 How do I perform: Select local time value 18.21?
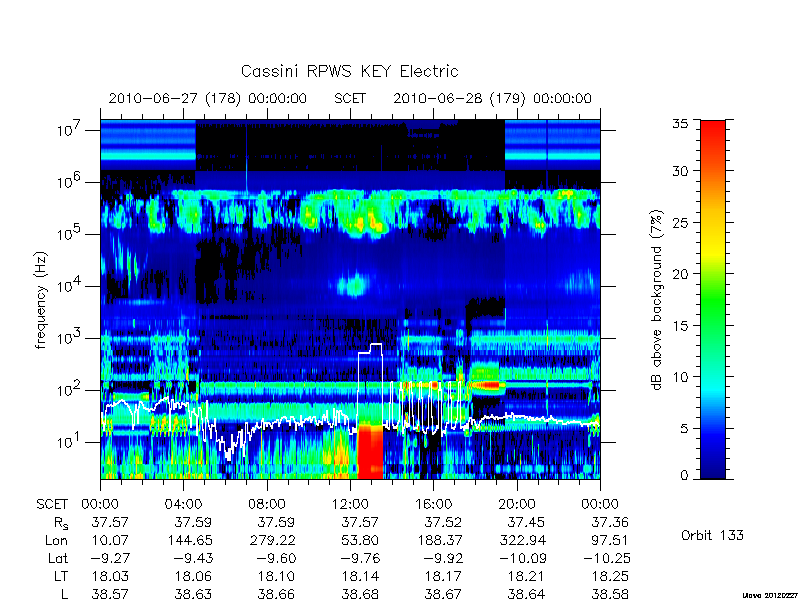tap(526, 577)
